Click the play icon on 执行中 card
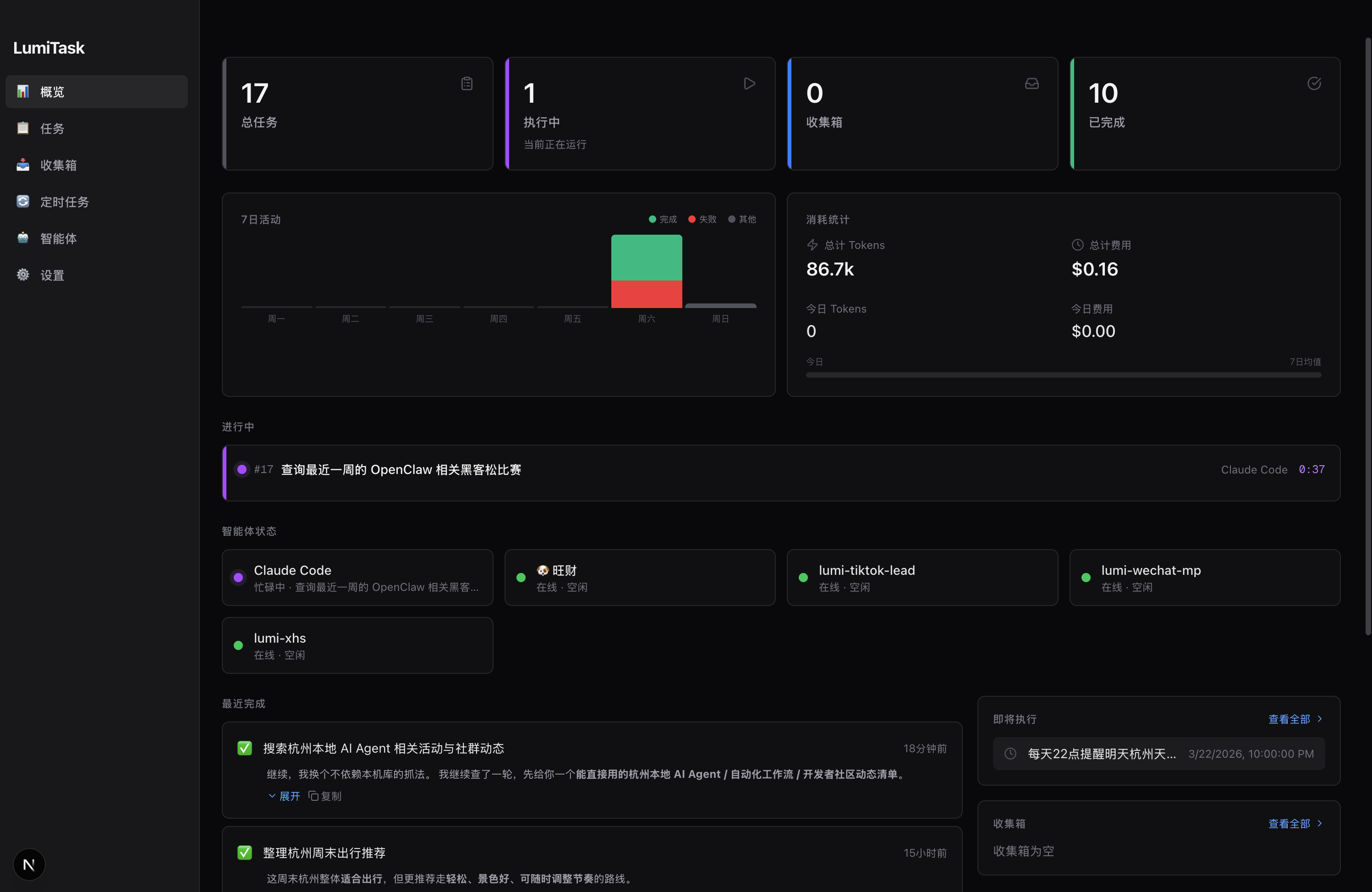Screen dimensions: 1372x892 point(749,83)
